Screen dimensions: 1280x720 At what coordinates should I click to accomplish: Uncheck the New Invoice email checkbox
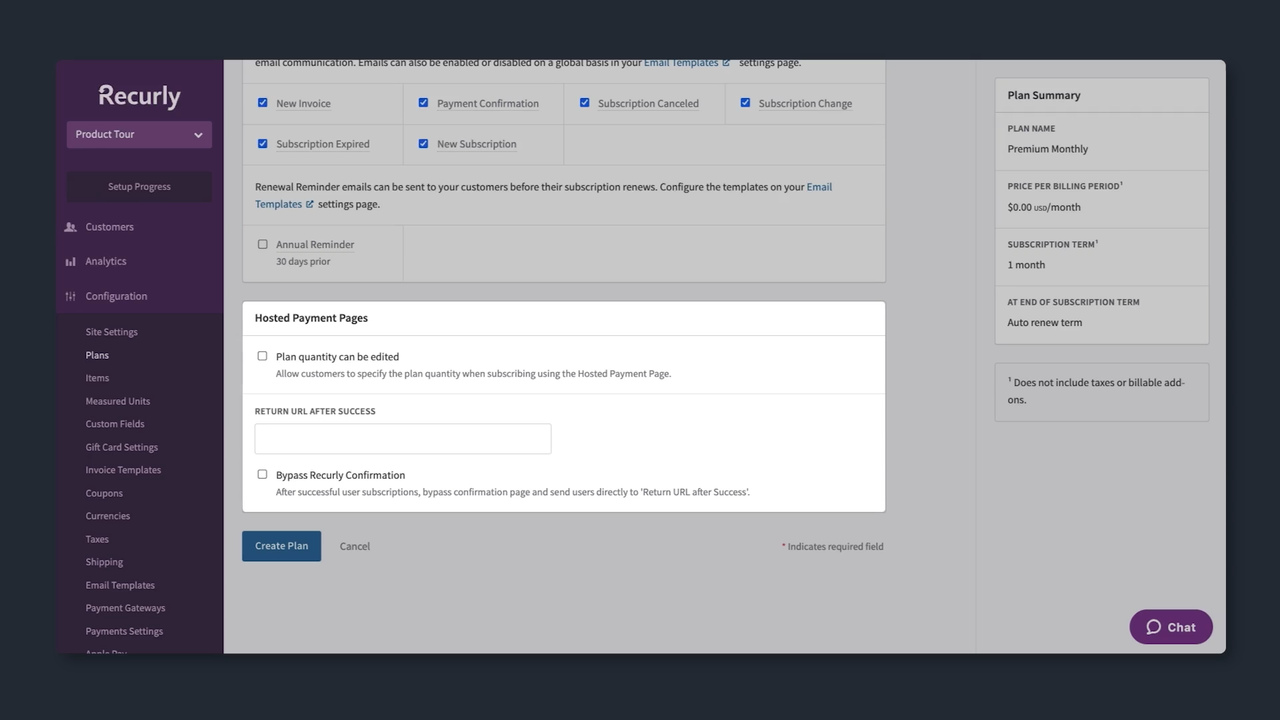pos(262,102)
